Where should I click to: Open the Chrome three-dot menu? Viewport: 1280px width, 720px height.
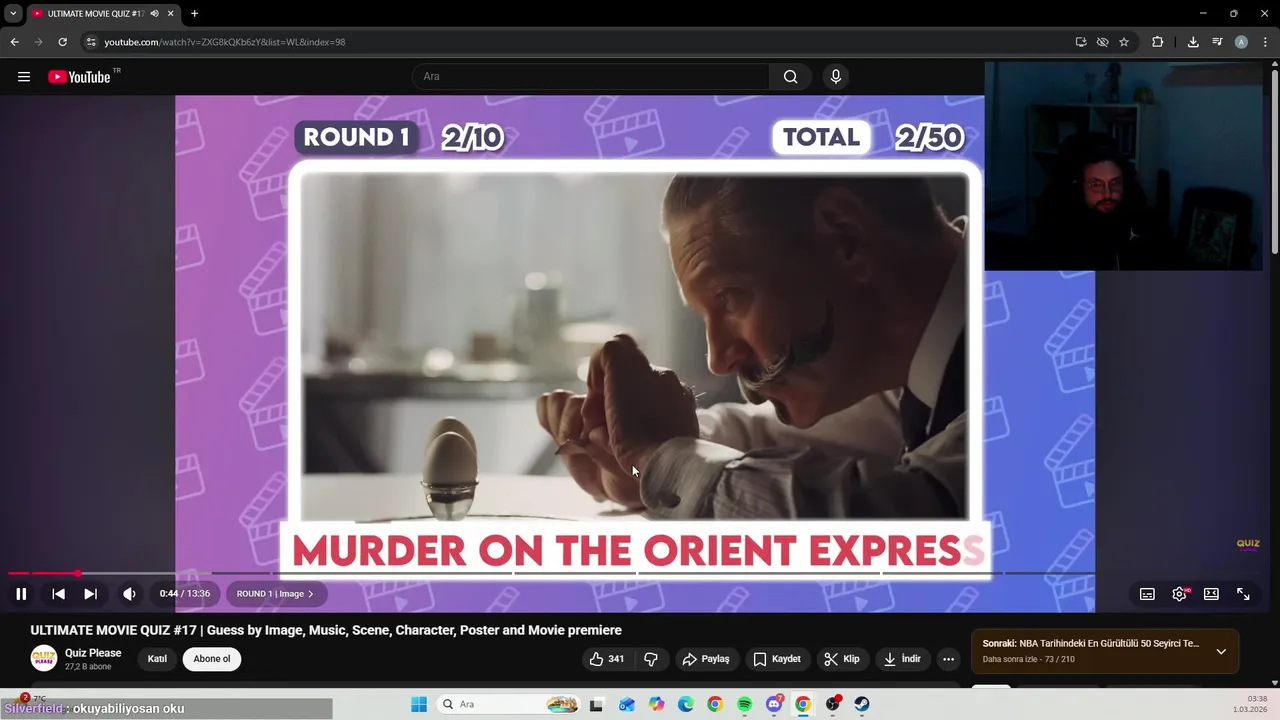click(x=1265, y=42)
